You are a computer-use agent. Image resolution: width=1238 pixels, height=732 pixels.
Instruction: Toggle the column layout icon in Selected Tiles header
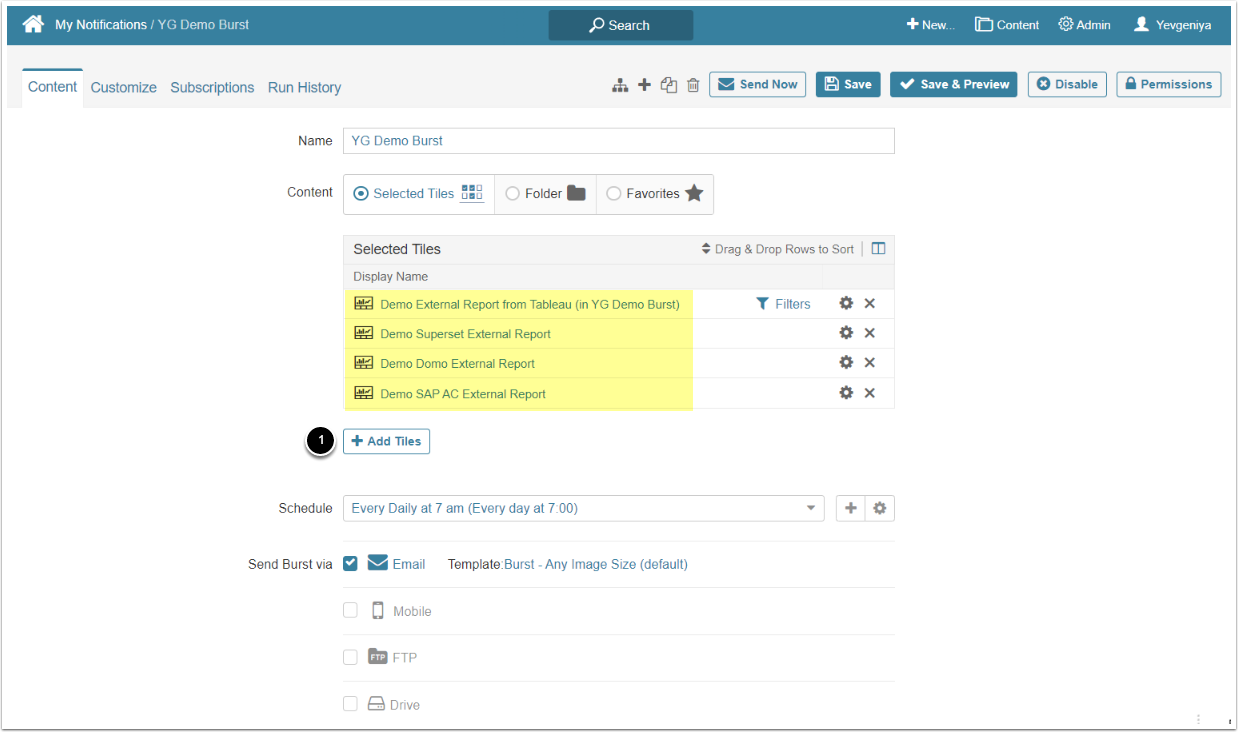(x=878, y=249)
